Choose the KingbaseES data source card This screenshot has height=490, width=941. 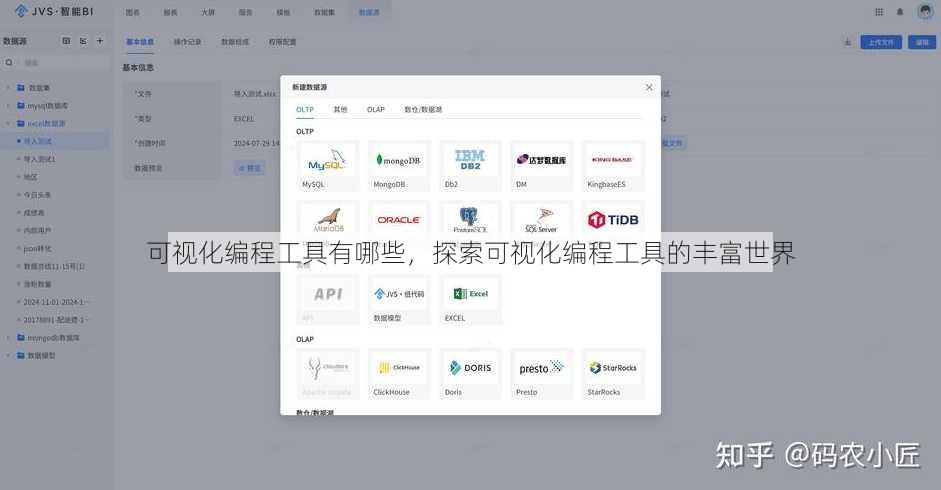613,166
